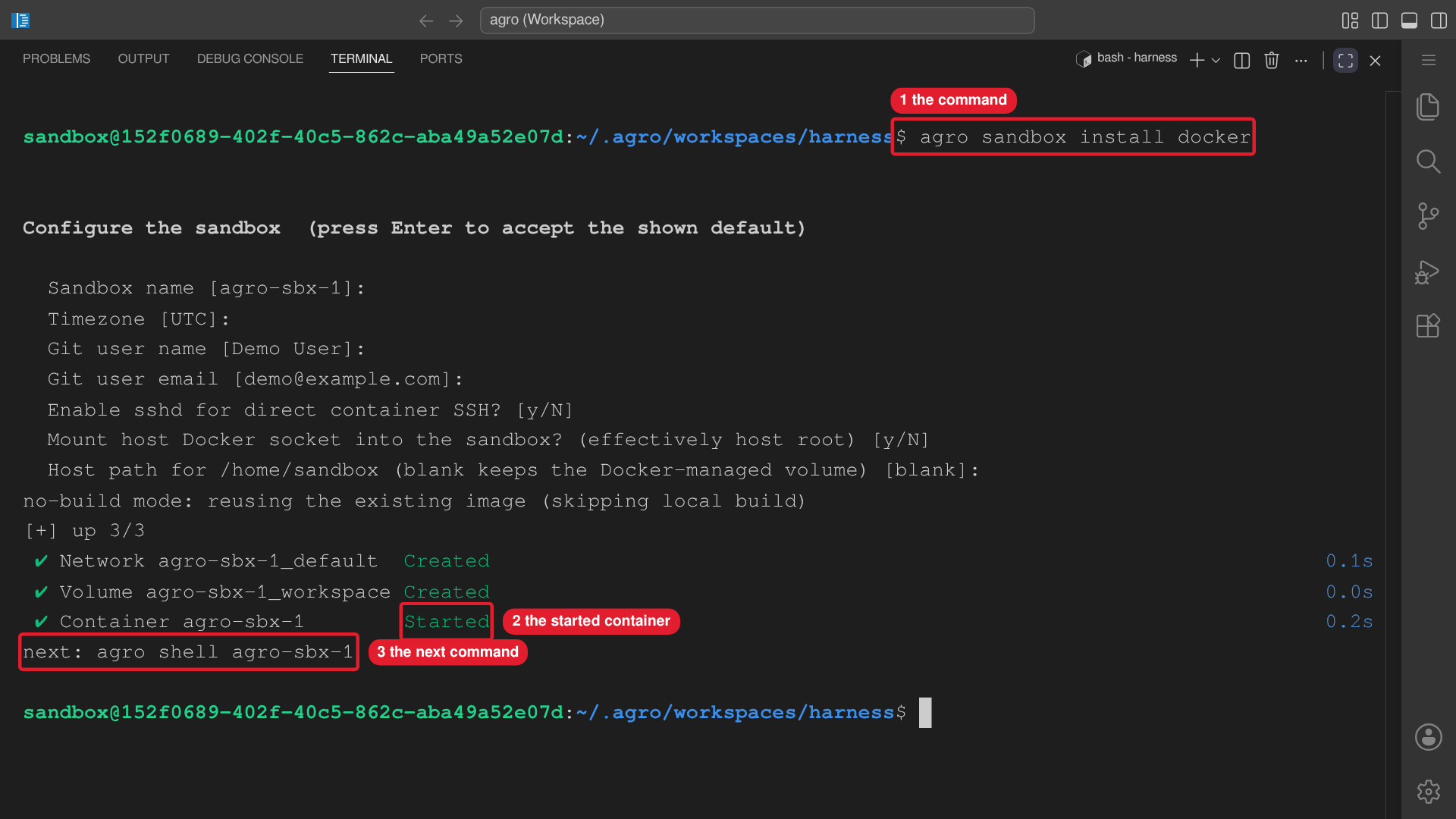The width and height of the screenshot is (1456, 819).
Task: Open the Run and Debug view
Action: [x=1428, y=271]
